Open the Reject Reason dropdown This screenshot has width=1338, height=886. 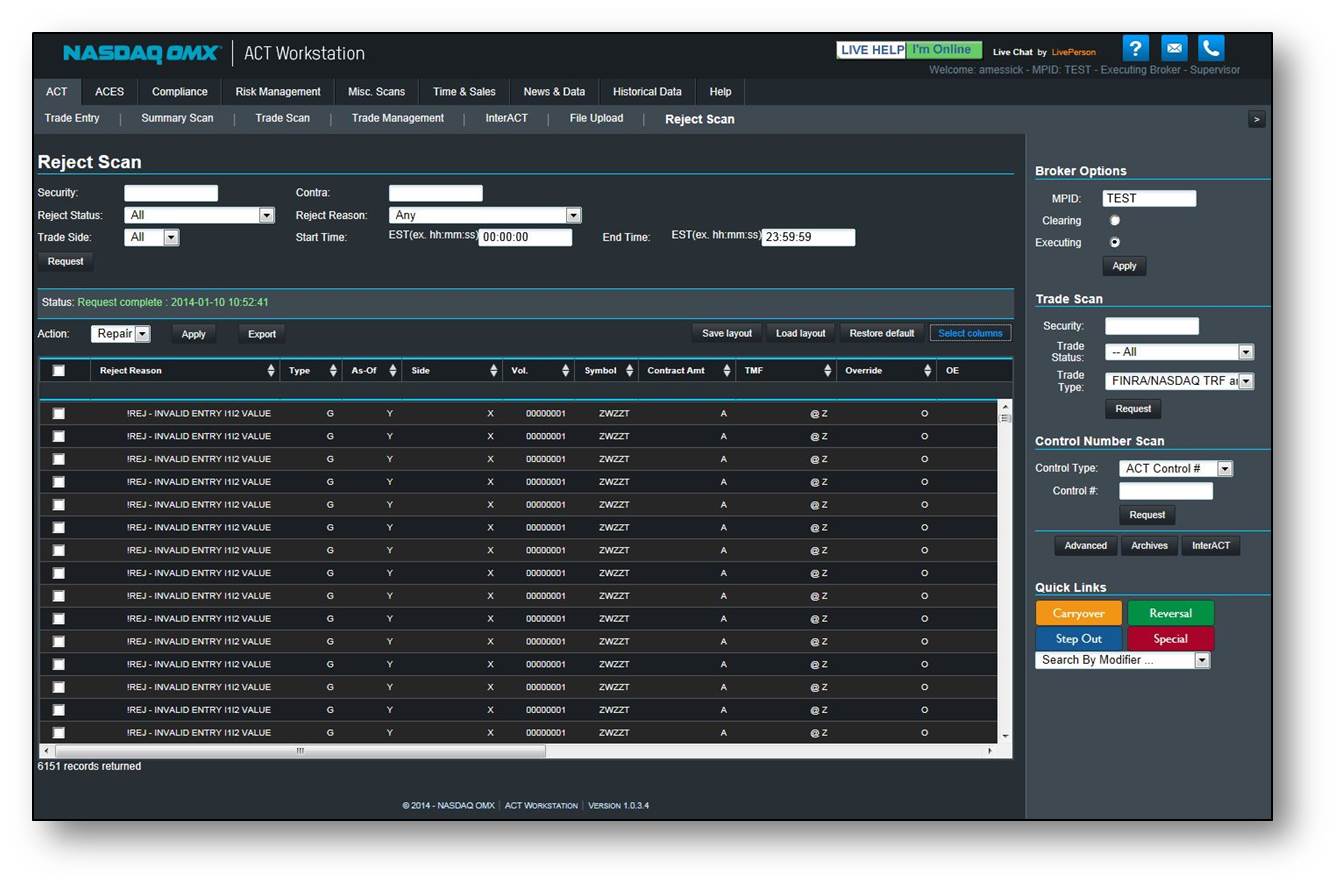point(485,215)
